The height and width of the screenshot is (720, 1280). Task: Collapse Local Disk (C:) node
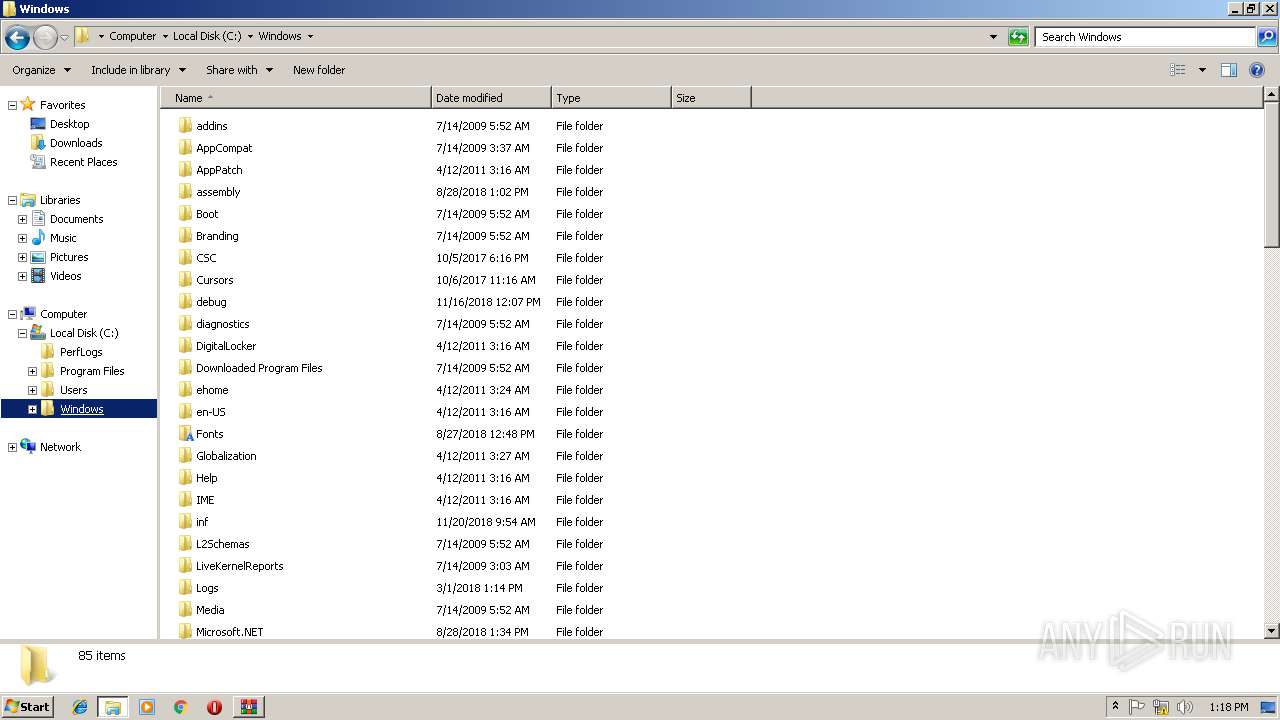22,333
